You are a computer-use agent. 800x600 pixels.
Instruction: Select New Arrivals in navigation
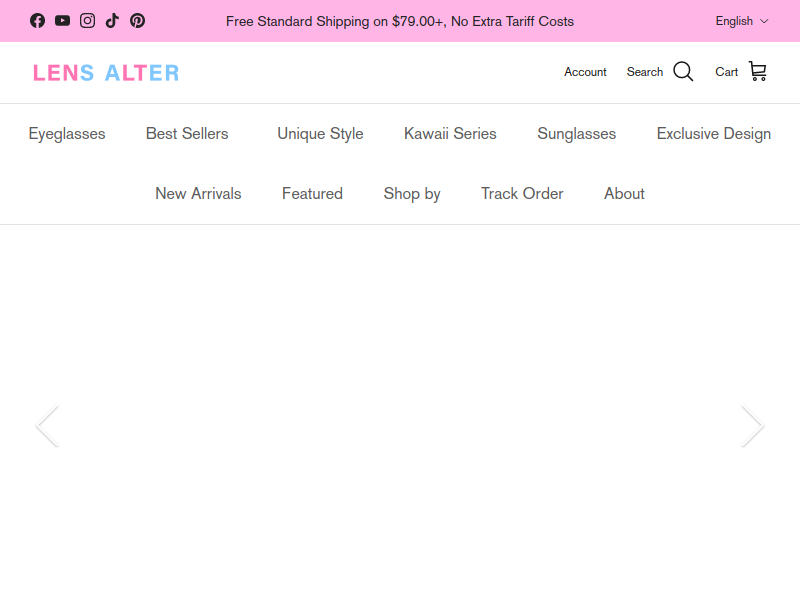[198, 194]
